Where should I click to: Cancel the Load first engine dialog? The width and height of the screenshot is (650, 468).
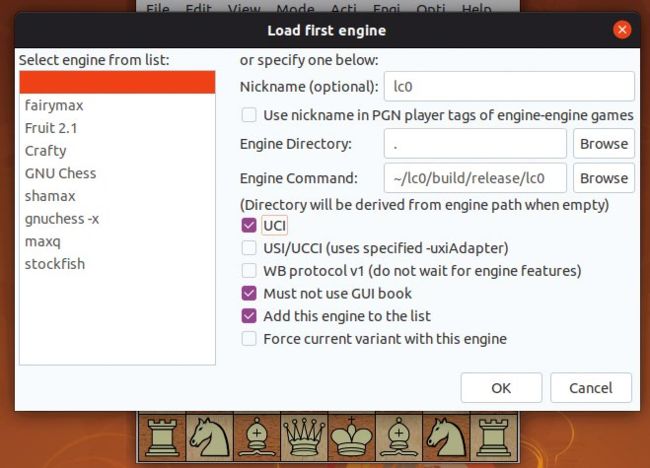click(590, 388)
